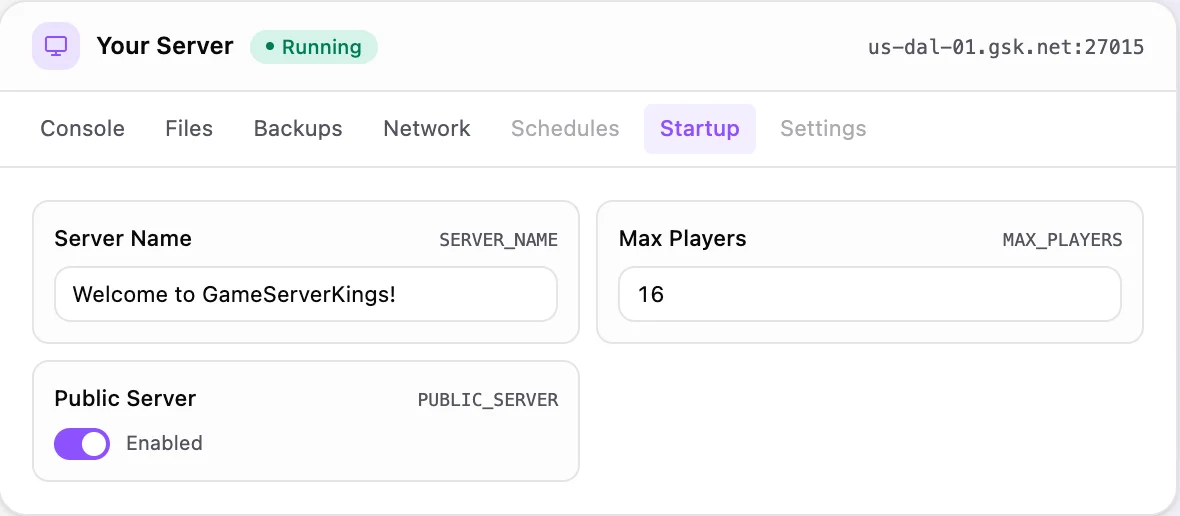
Task: Click the purple server monitor icon
Action: (56, 46)
